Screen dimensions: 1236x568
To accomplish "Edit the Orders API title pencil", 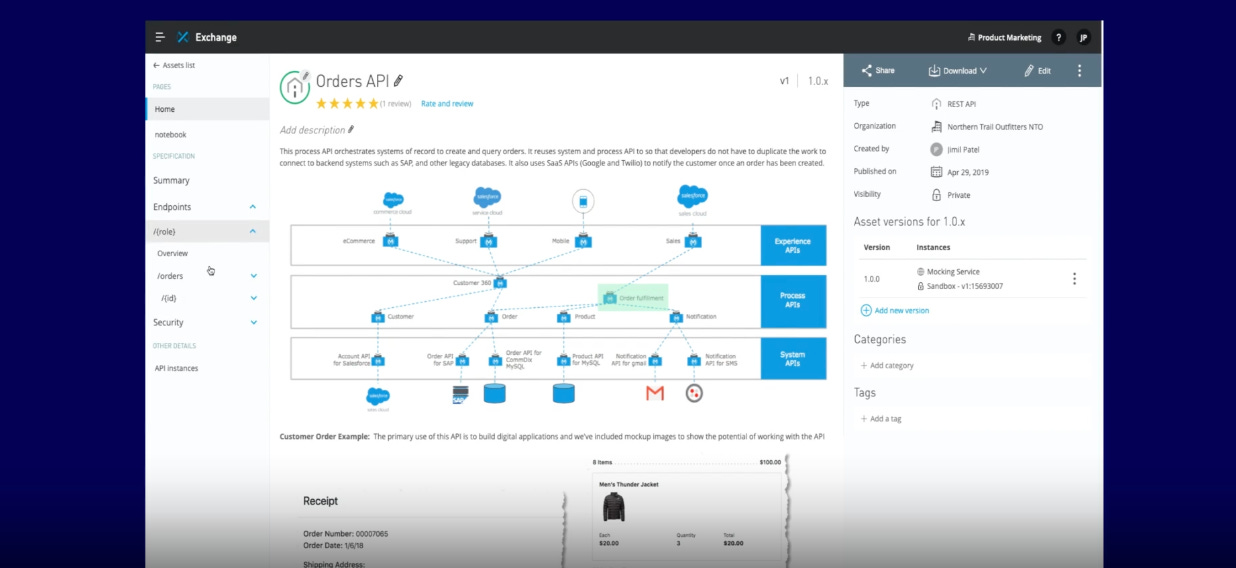I will coord(399,81).
